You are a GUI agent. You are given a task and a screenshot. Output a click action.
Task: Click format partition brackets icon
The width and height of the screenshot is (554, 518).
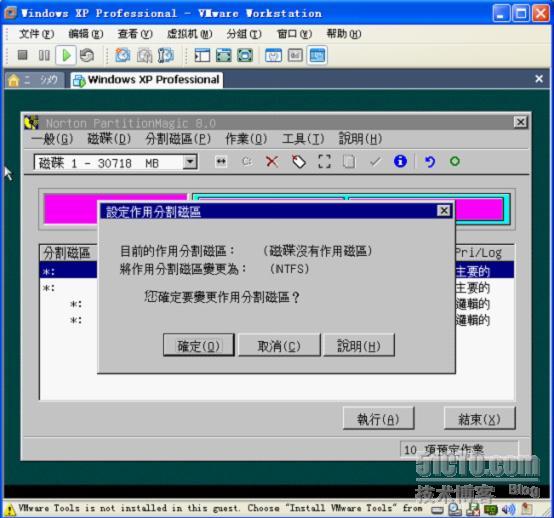(x=324, y=161)
